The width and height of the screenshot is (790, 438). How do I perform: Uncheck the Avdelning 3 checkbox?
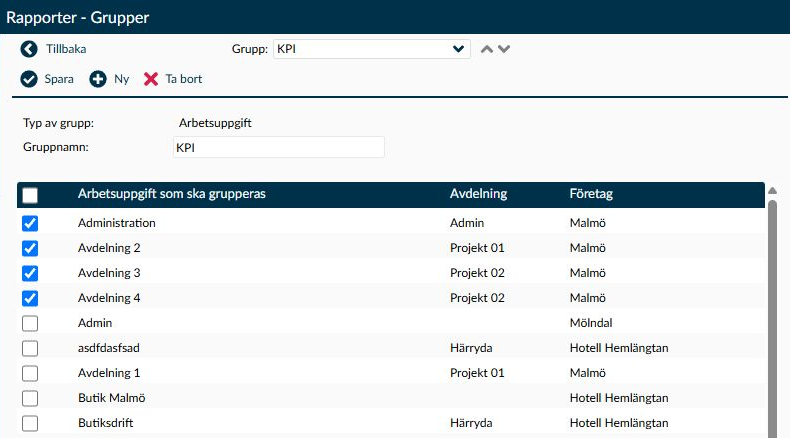click(x=30, y=273)
